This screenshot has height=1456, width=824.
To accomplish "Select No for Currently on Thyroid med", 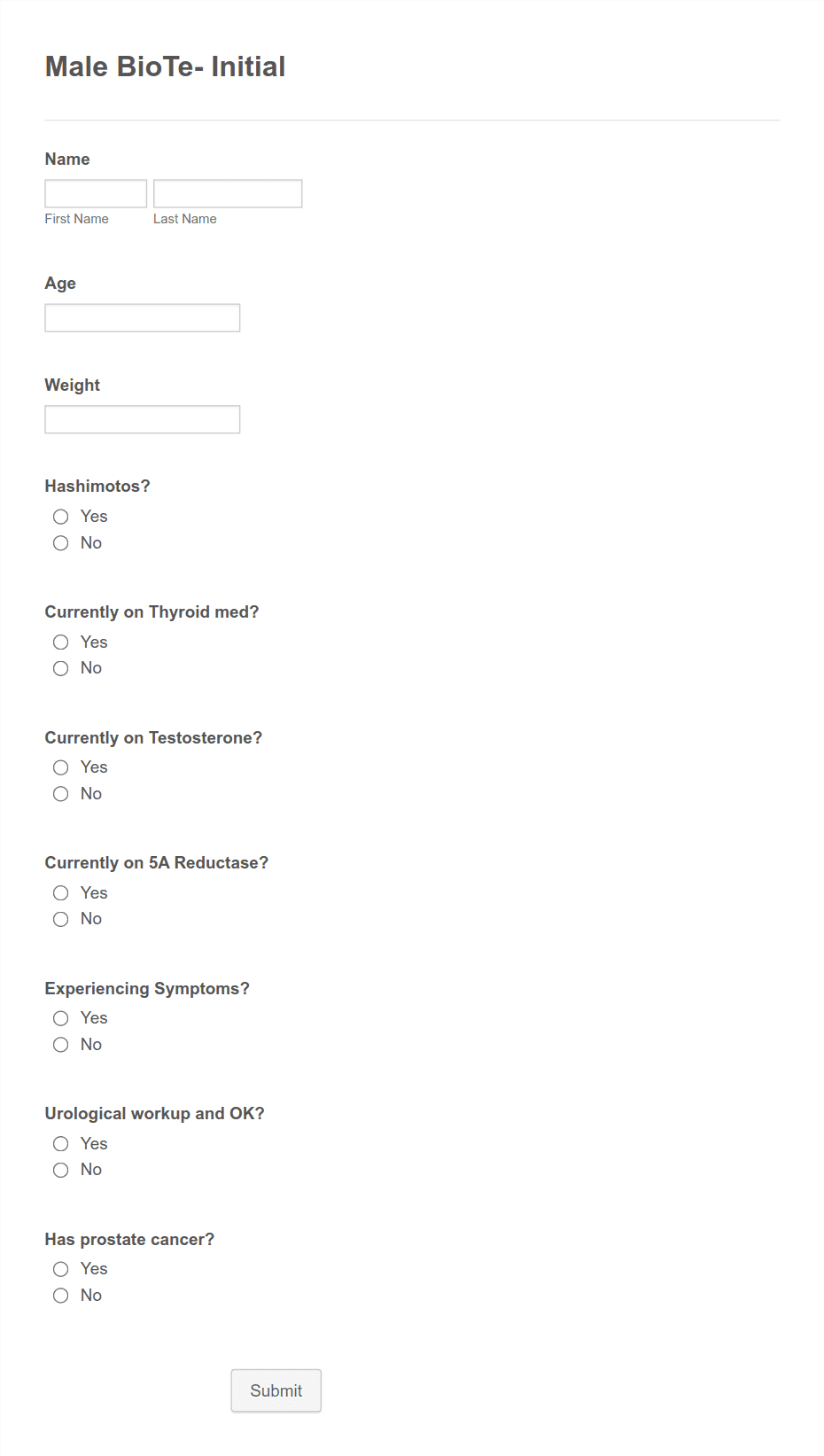I will tap(60, 668).
